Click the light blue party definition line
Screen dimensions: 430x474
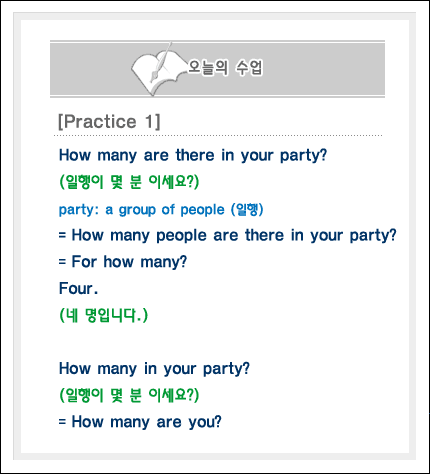(161, 210)
